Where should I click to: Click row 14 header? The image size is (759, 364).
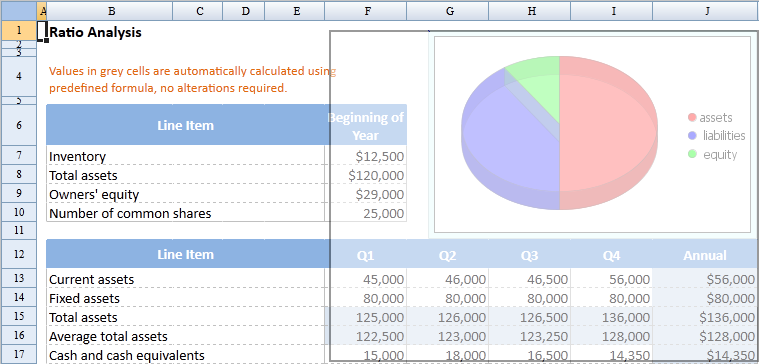(x=19, y=297)
